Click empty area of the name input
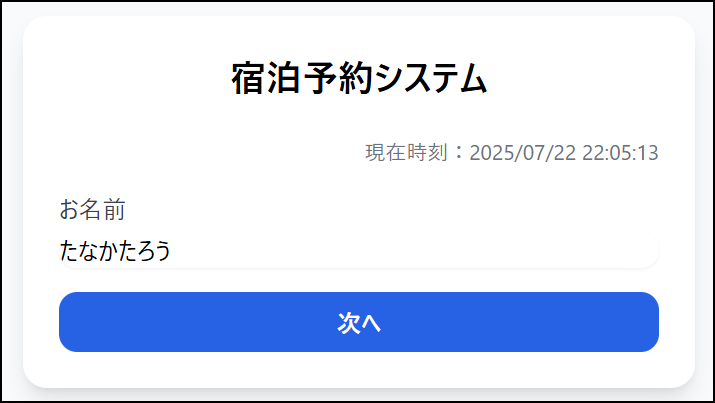 pos(410,251)
